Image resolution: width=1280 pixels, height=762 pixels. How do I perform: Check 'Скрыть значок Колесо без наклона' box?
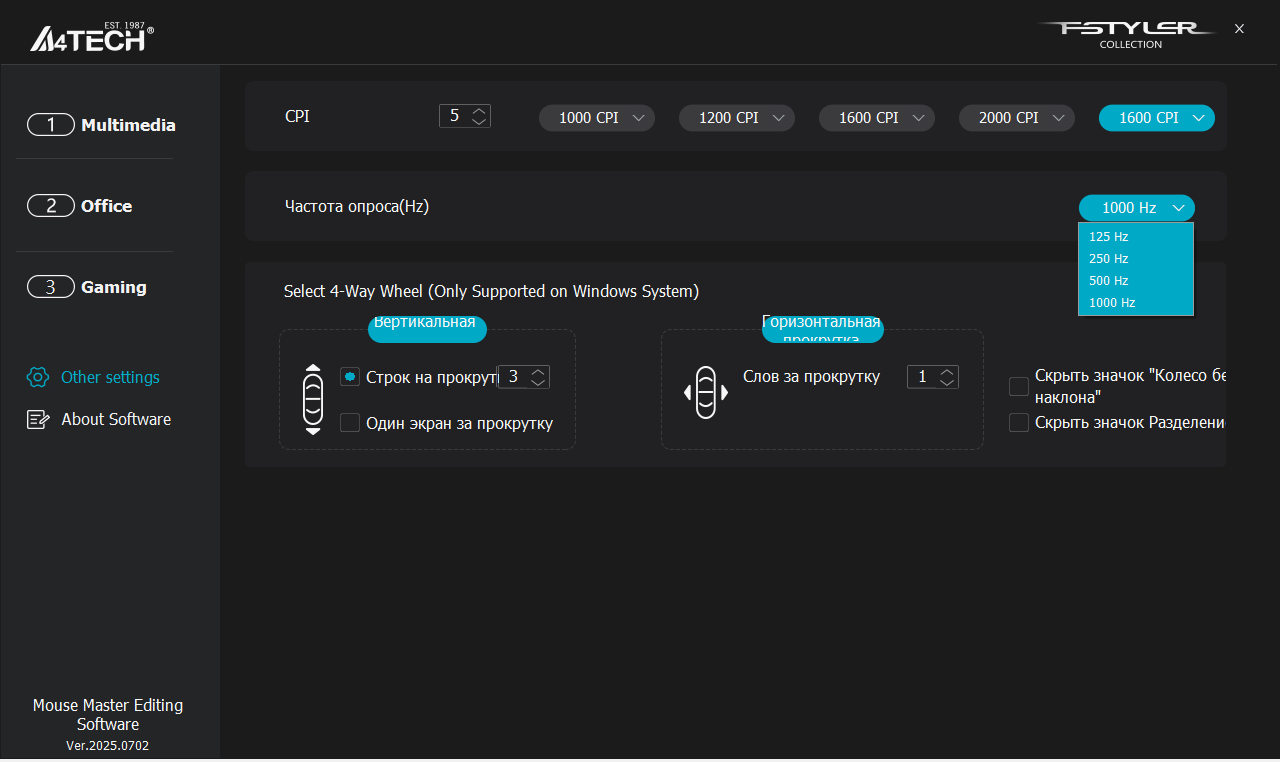(1019, 387)
